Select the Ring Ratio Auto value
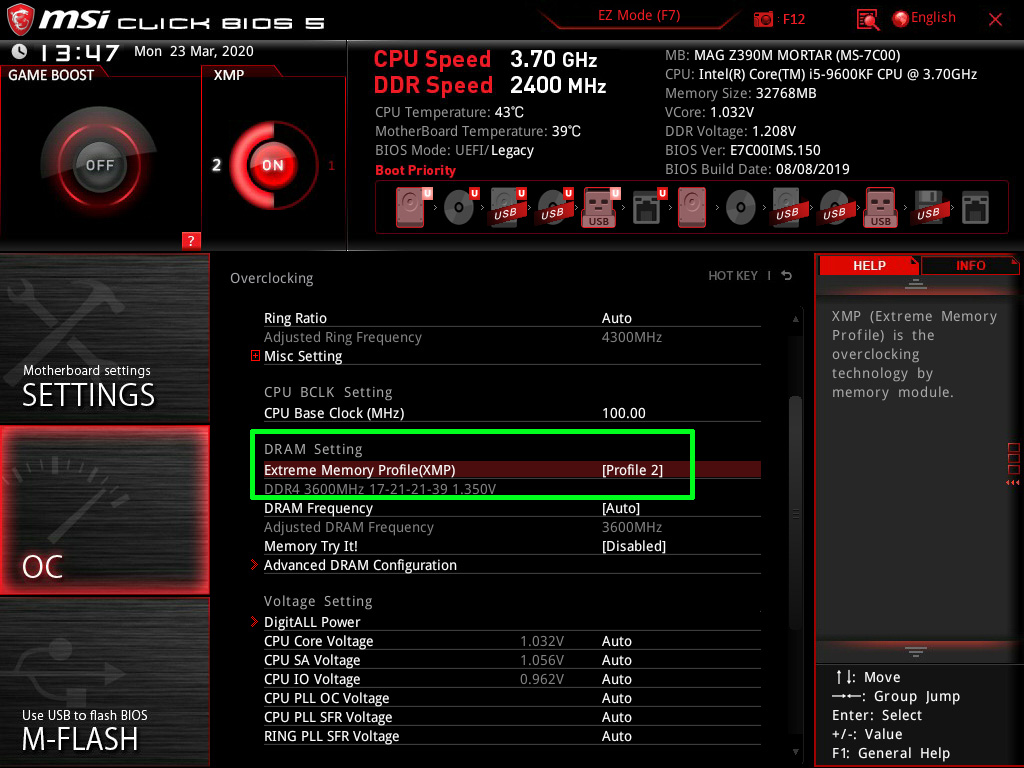 [616, 318]
